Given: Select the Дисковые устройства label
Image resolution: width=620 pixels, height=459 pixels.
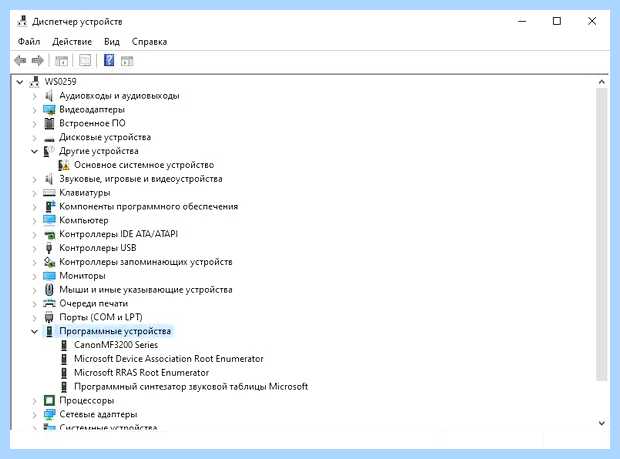Looking at the screenshot, I should (x=105, y=137).
